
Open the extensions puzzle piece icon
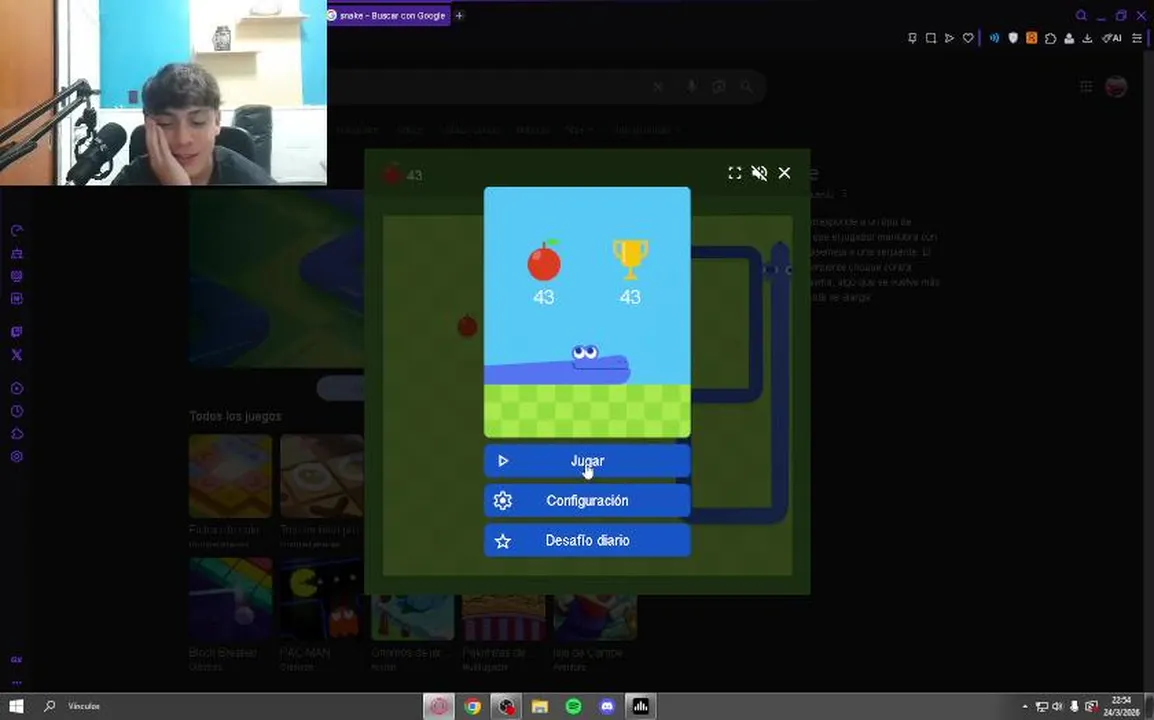(x=1051, y=38)
